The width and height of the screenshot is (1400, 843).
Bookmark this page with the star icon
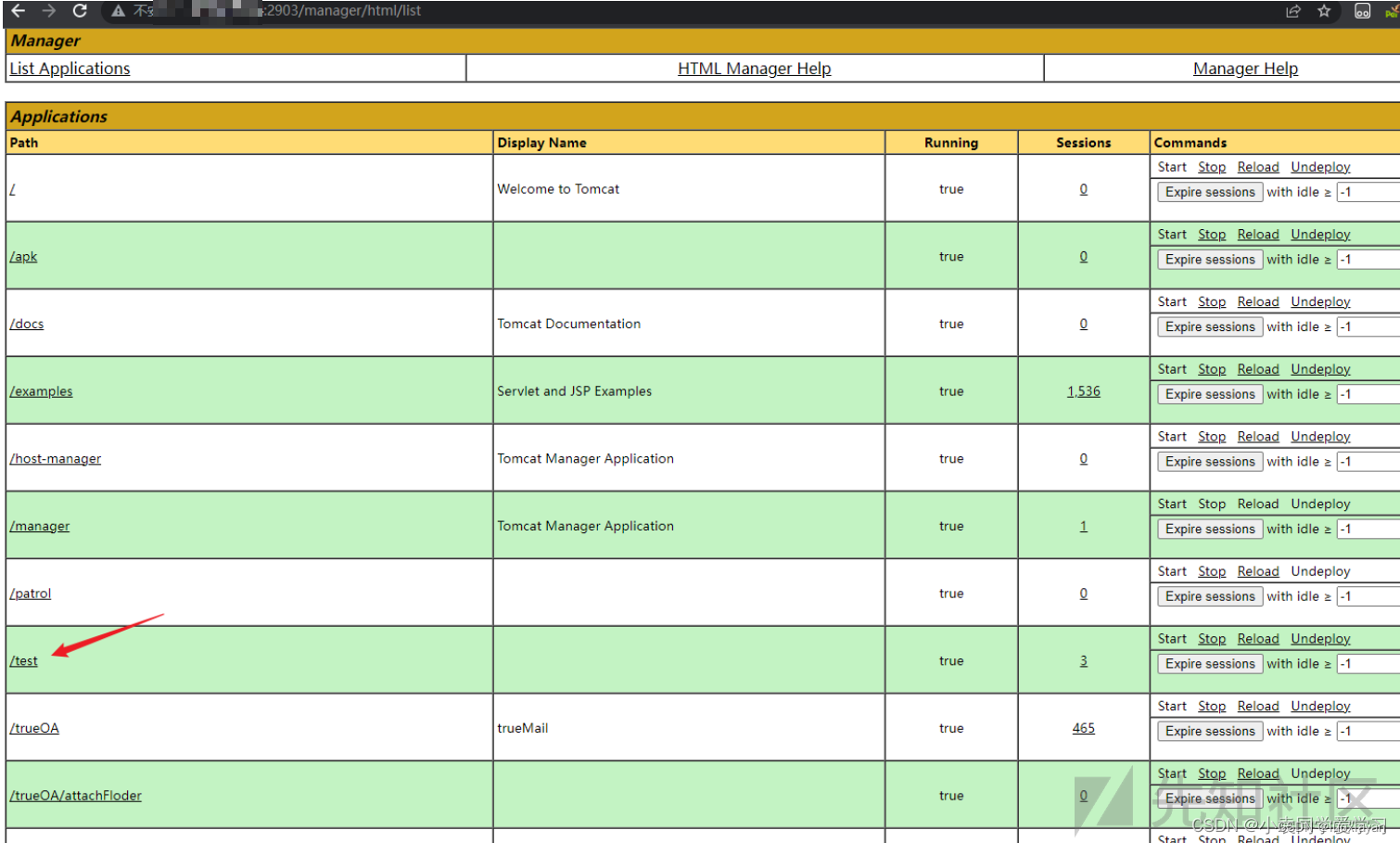(x=1324, y=11)
